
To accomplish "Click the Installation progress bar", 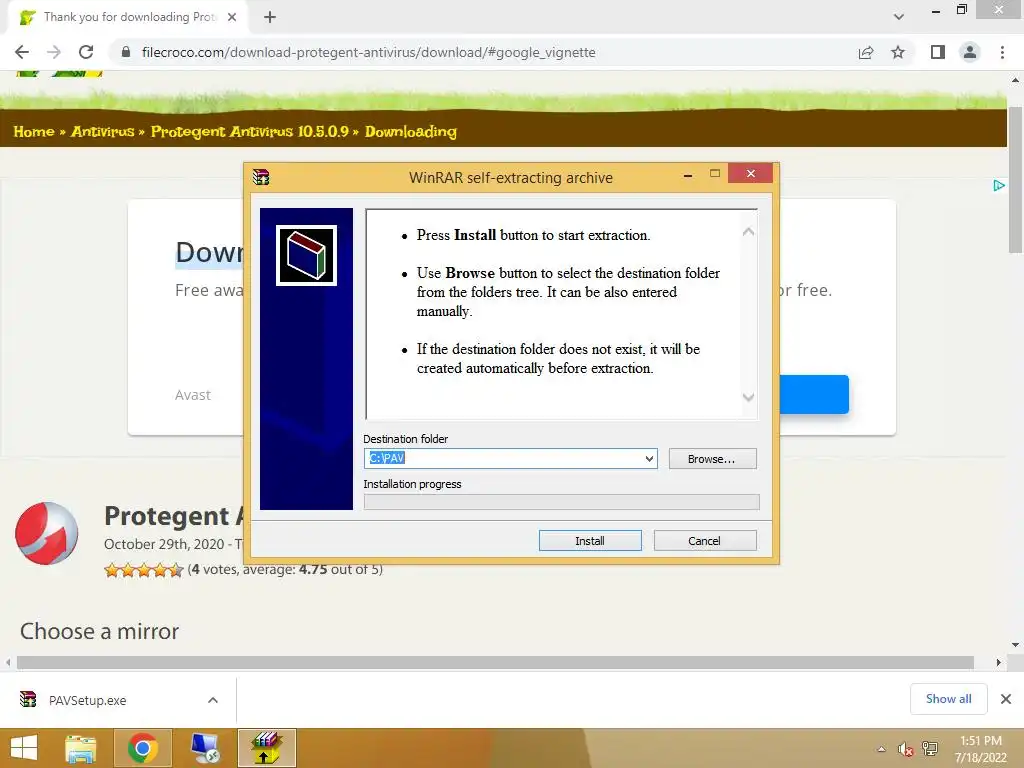I will pos(562,502).
